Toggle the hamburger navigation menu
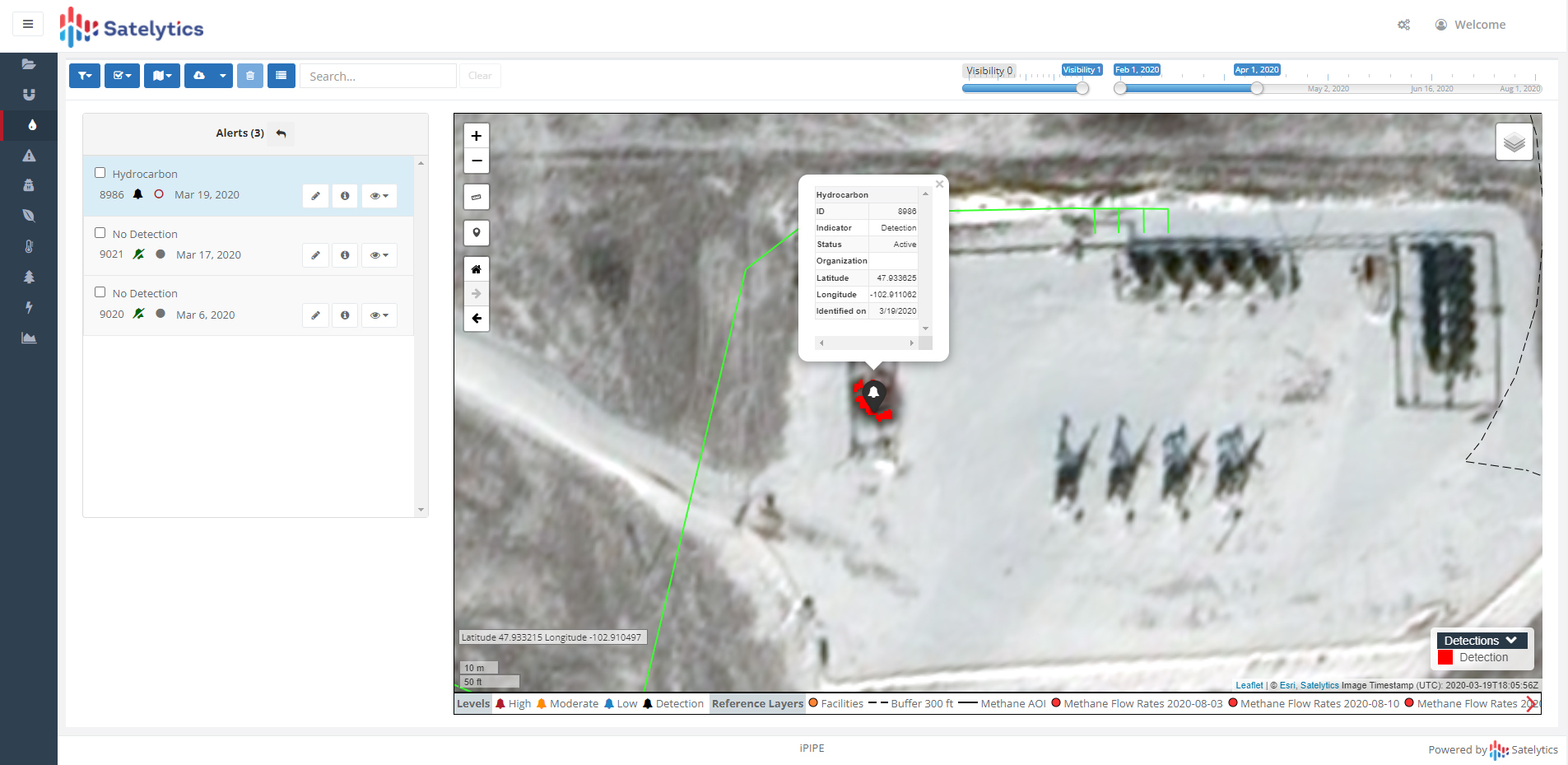This screenshot has height=765, width=1568. coord(28,24)
